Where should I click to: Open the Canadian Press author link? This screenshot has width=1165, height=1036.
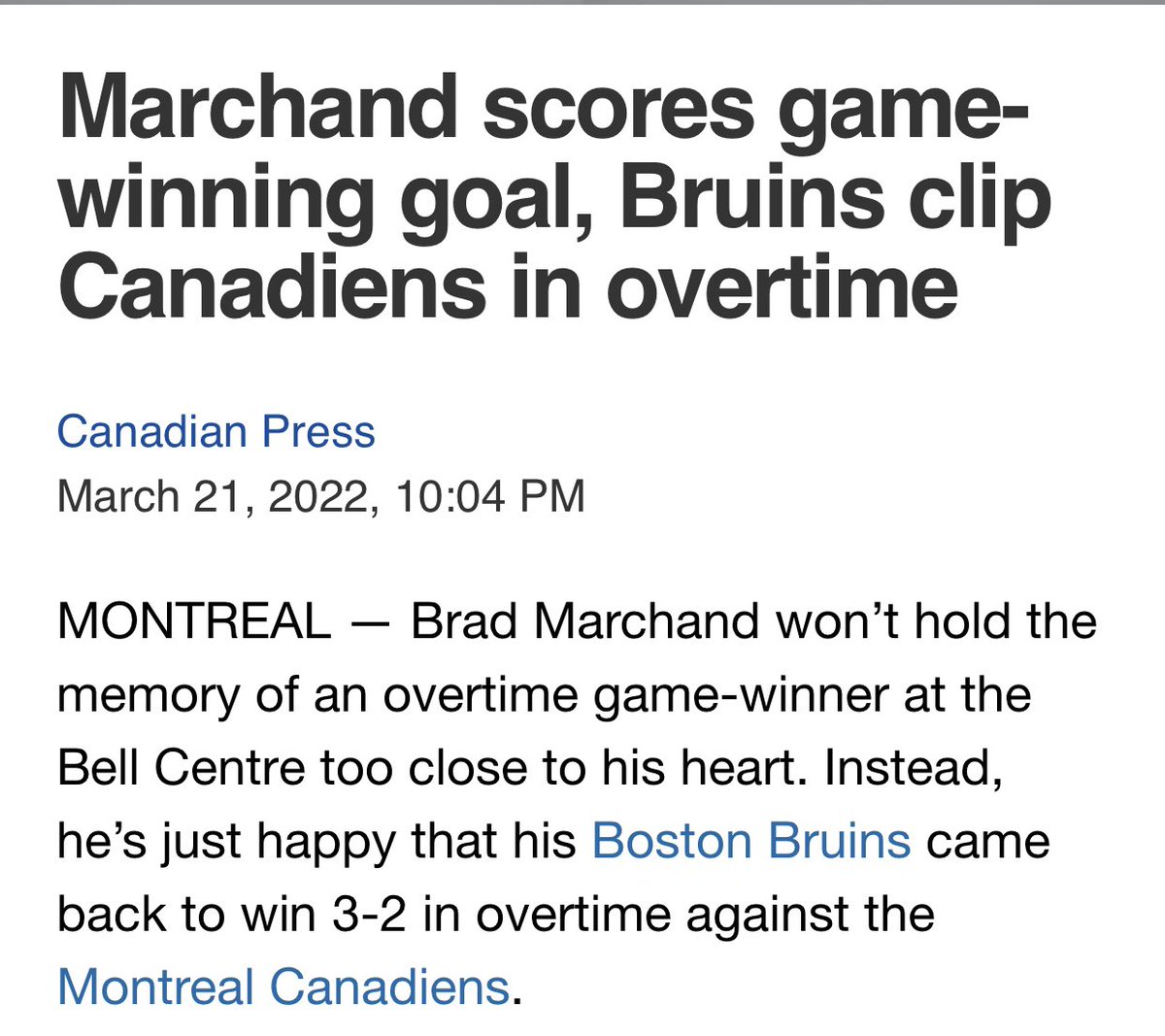point(216,432)
